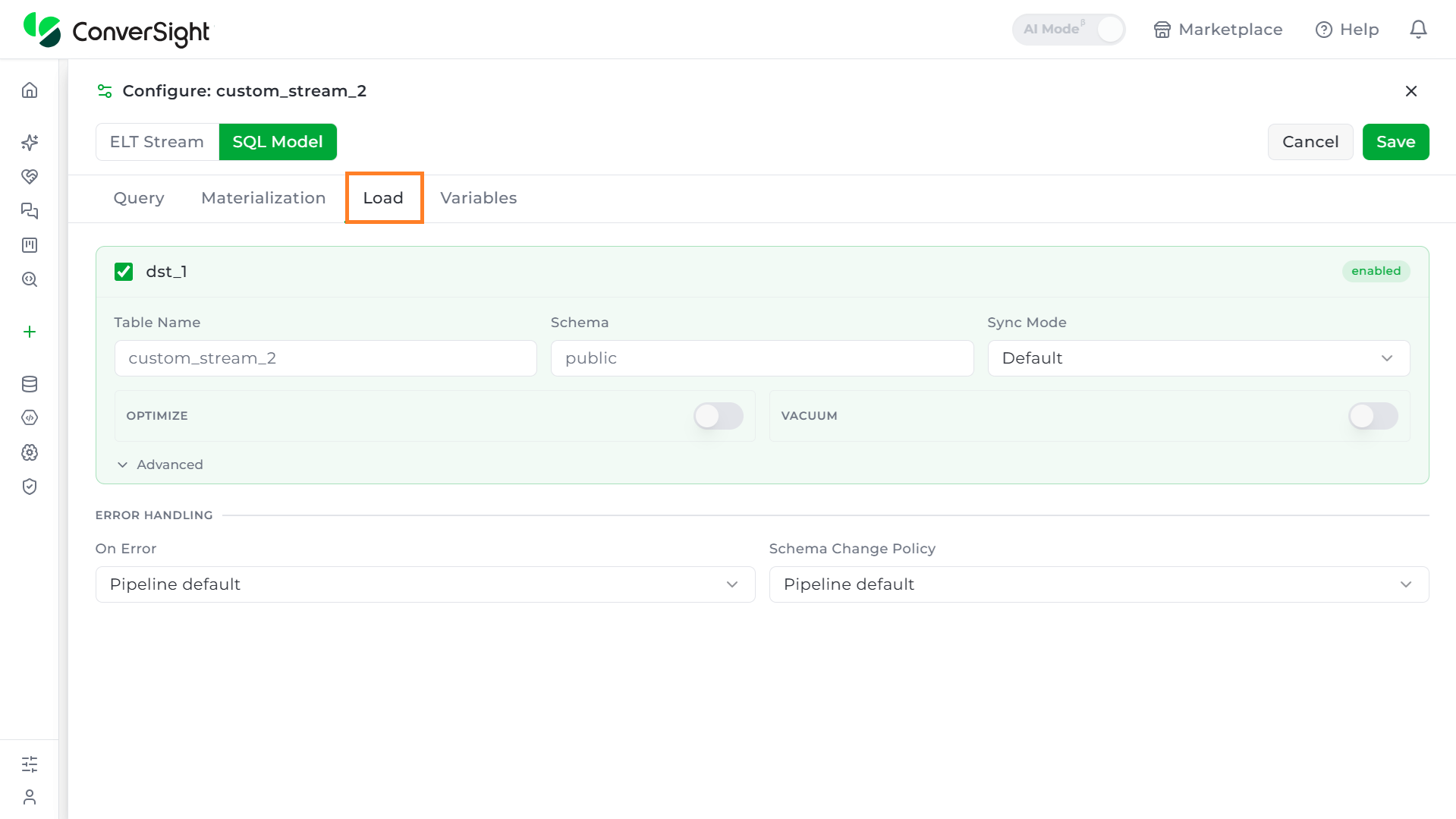The image size is (1456, 819).
Task: Uncheck the dst_1 destination checkbox
Action: pyautogui.click(x=124, y=272)
